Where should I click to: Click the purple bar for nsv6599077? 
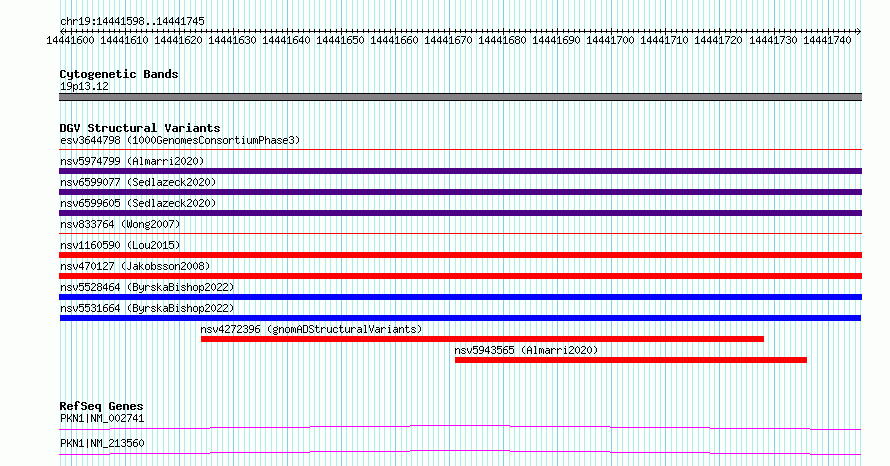460,192
